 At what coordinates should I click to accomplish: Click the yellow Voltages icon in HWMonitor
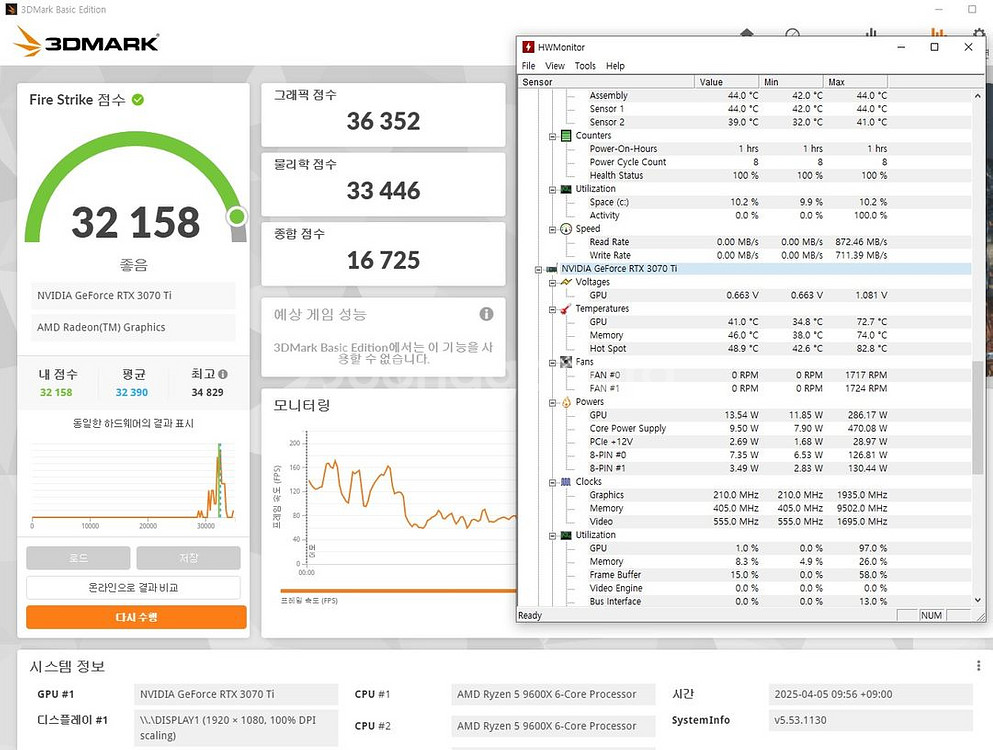point(566,282)
